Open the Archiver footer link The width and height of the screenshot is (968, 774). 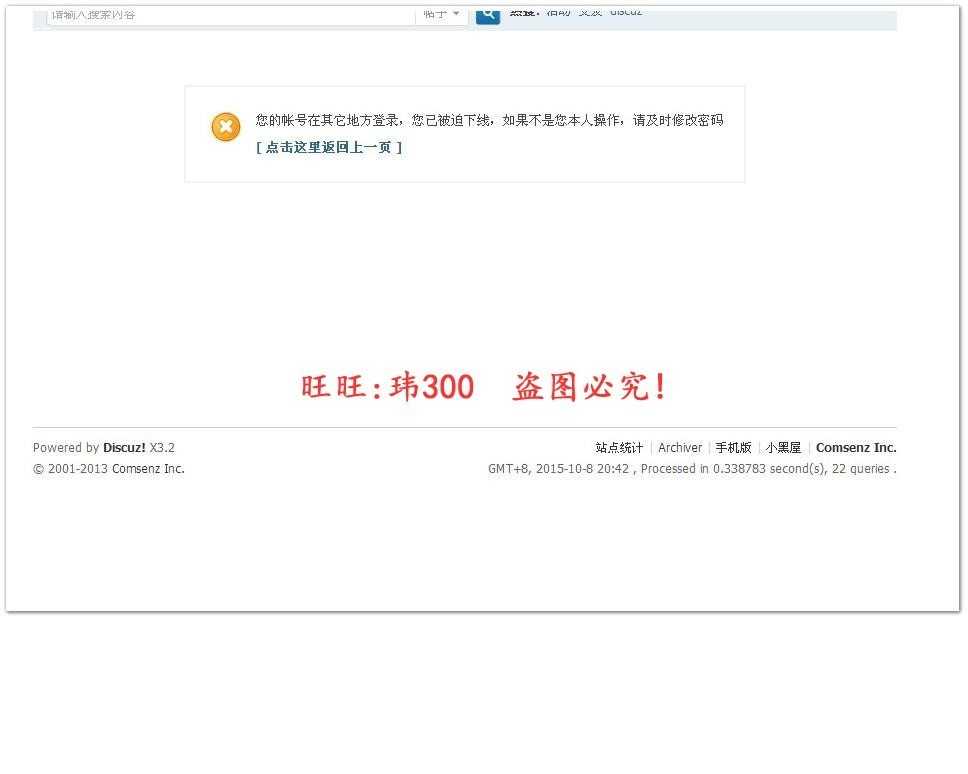click(680, 447)
